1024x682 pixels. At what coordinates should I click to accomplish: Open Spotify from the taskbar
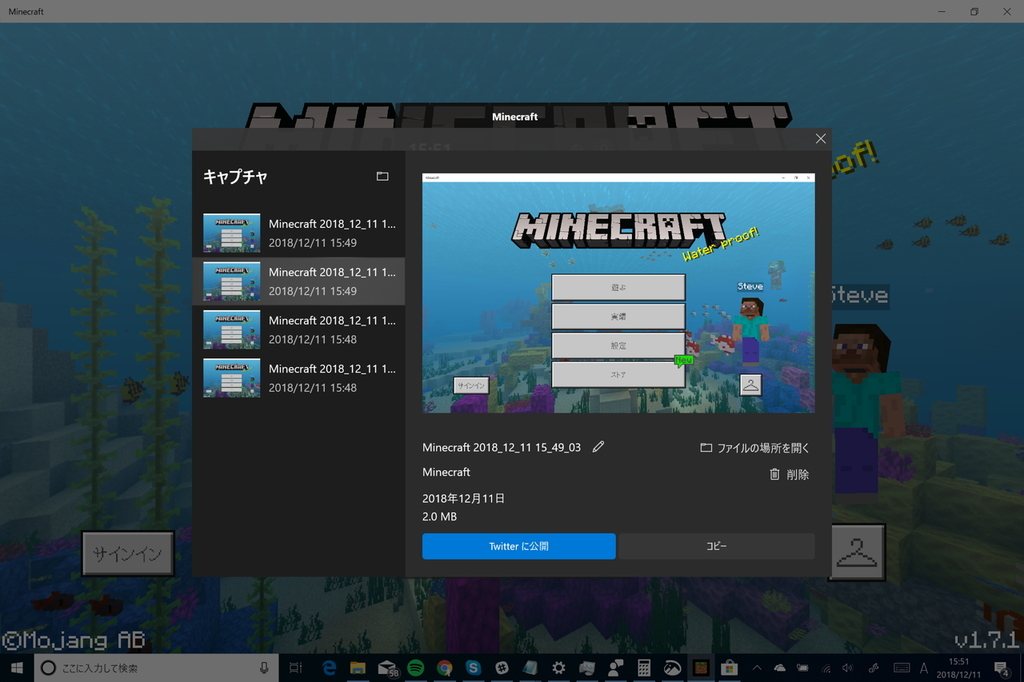(415, 668)
